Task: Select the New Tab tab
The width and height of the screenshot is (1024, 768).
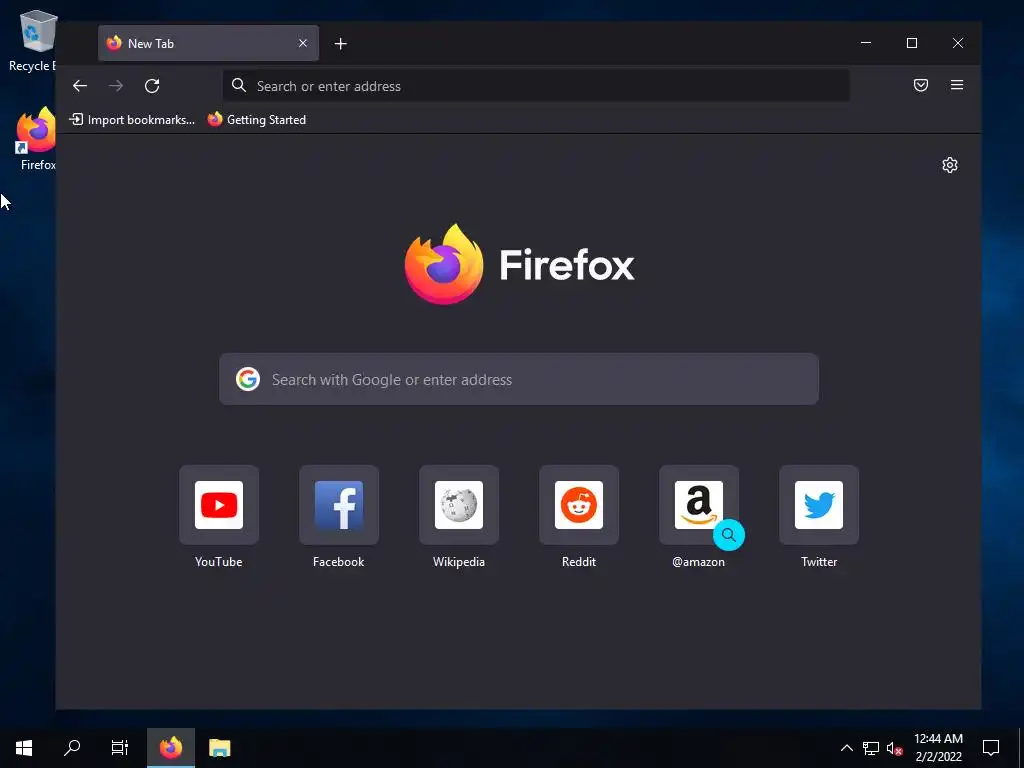Action: [x=208, y=43]
